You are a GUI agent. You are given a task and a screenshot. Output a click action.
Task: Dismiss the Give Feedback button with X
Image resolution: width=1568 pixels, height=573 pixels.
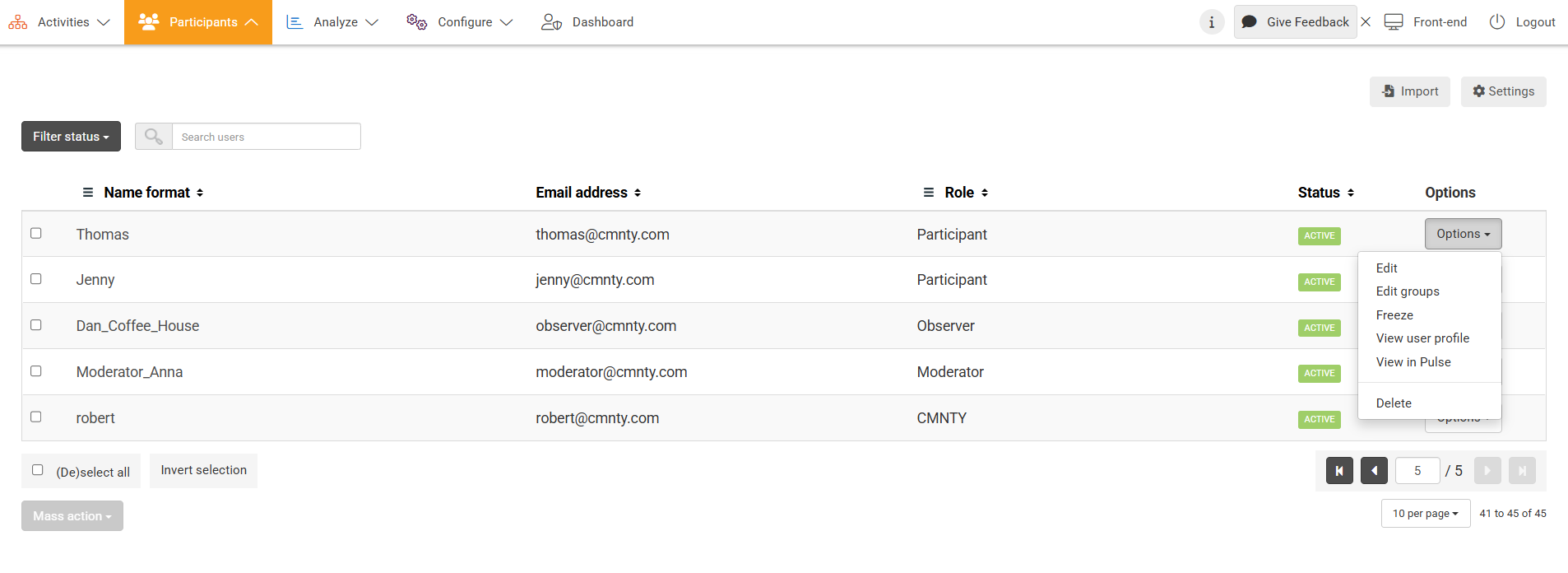(x=1366, y=22)
